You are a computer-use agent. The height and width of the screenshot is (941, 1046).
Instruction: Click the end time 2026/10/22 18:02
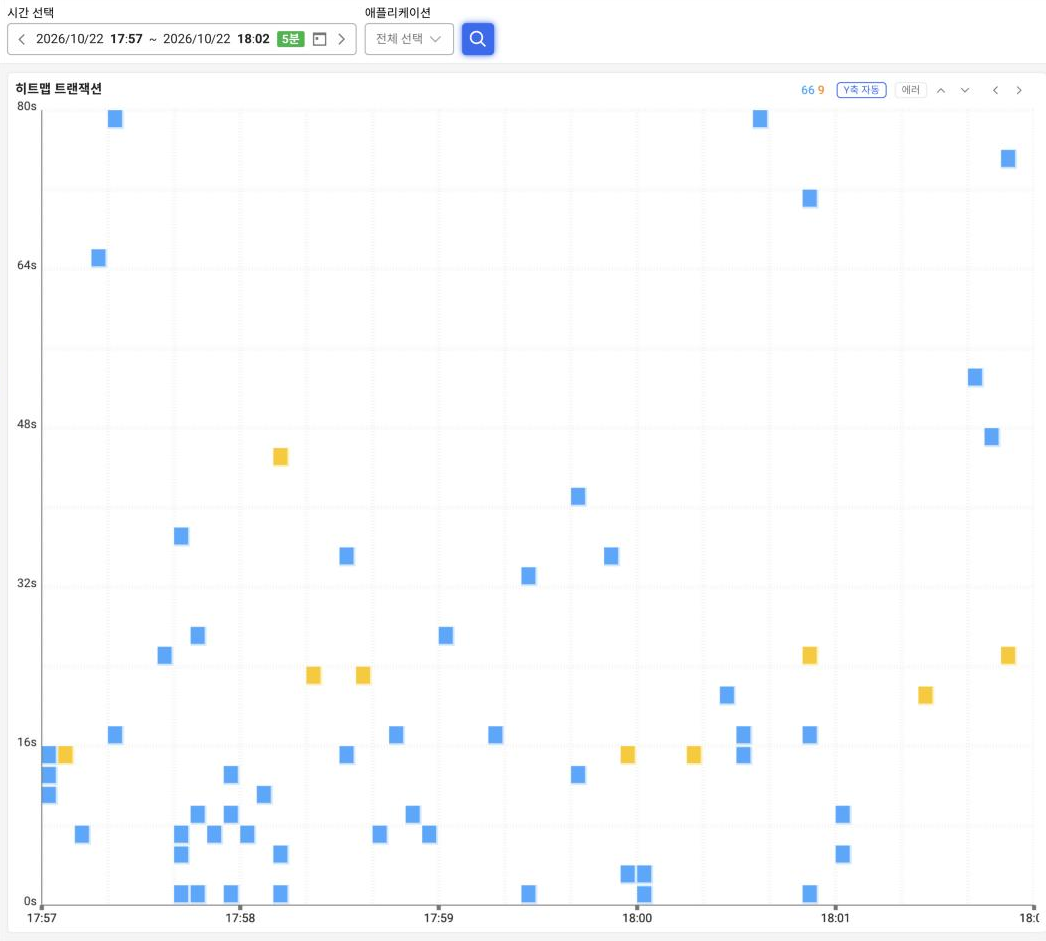216,39
